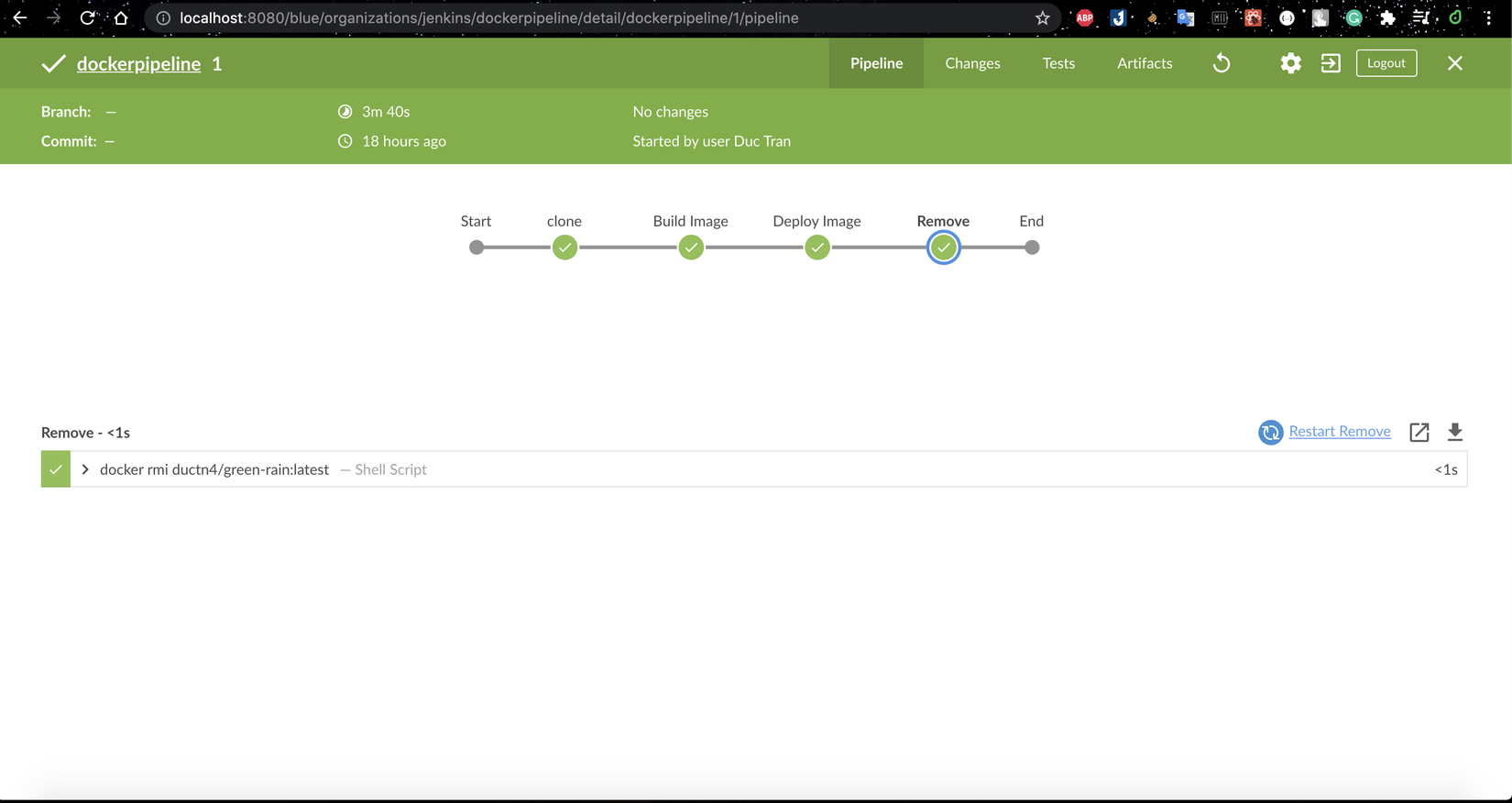Click the Restart Remove link
Screen dimensions: 1512x803
(x=1340, y=432)
